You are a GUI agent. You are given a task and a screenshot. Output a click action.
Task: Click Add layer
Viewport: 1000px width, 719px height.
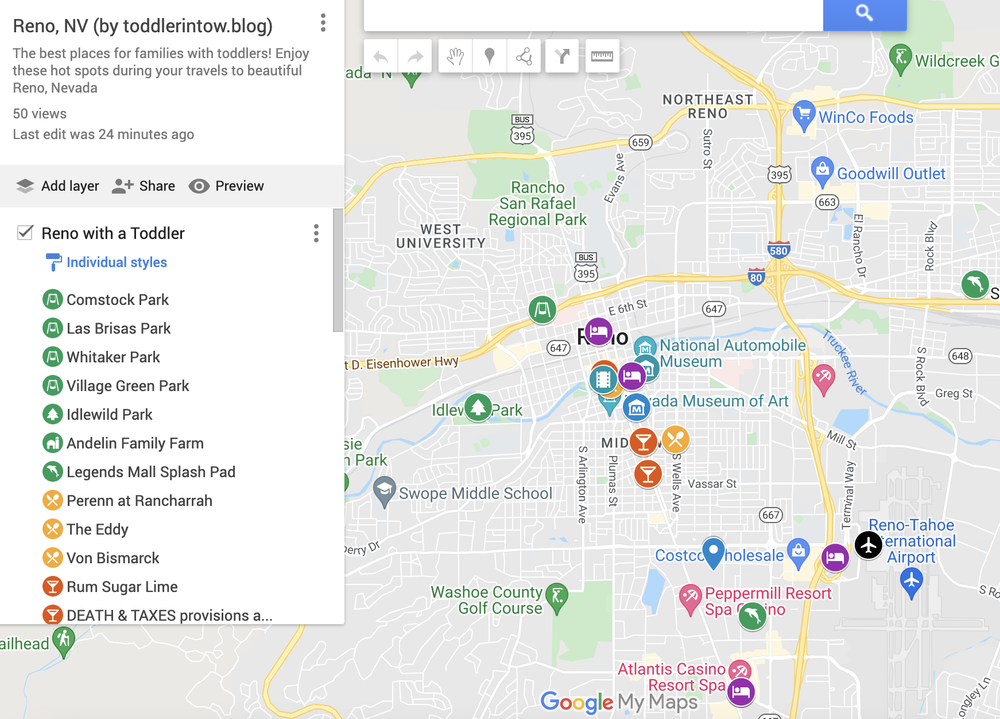point(57,186)
